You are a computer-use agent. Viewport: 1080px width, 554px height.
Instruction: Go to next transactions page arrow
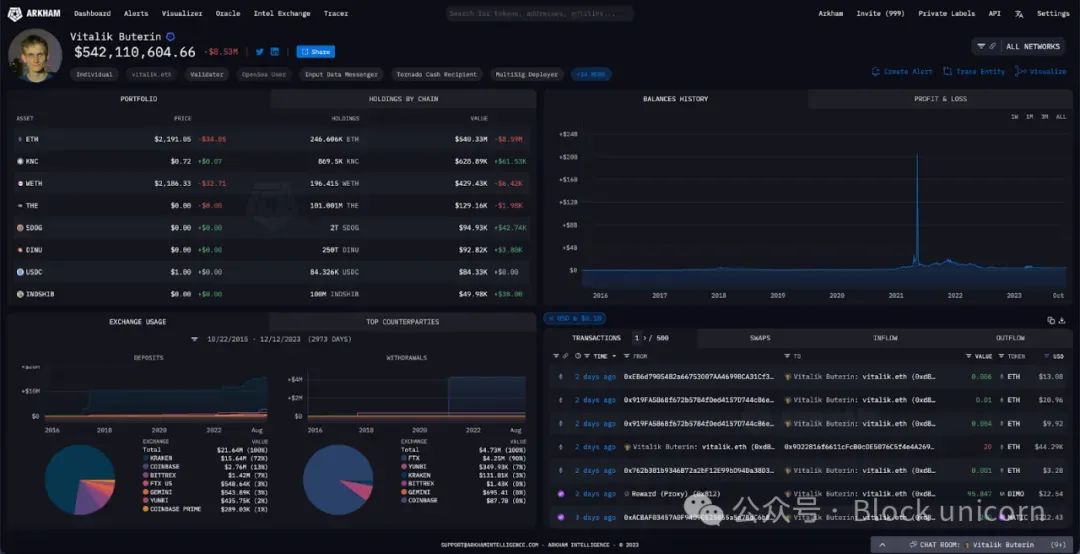coord(645,338)
